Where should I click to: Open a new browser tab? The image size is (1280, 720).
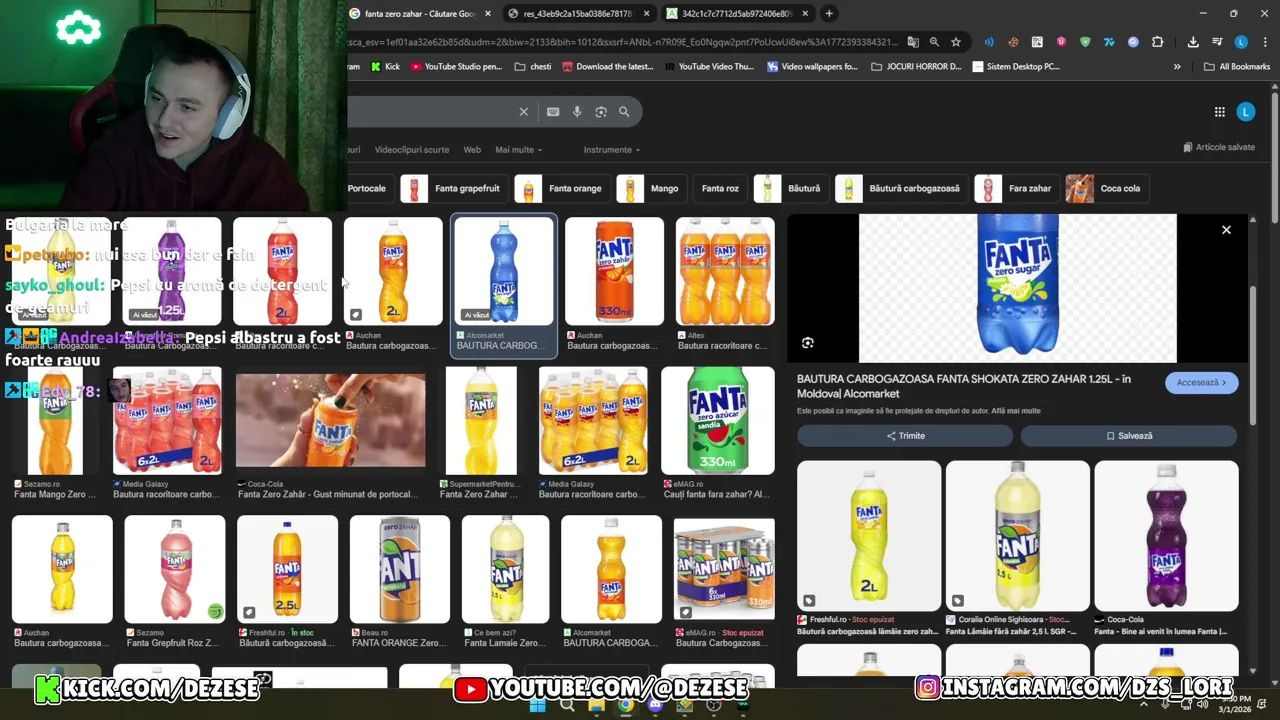829,14
